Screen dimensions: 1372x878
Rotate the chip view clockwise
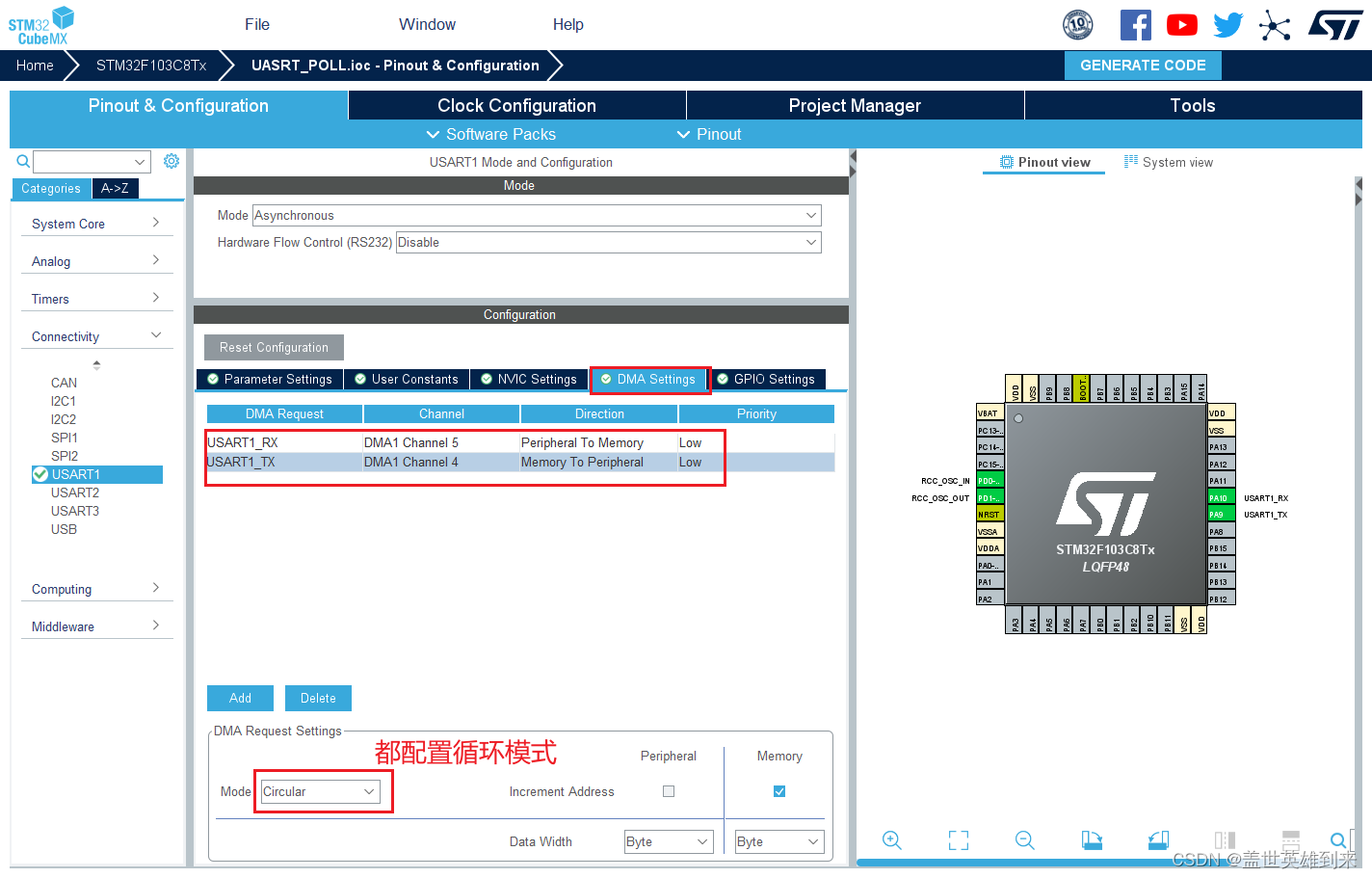[1092, 839]
